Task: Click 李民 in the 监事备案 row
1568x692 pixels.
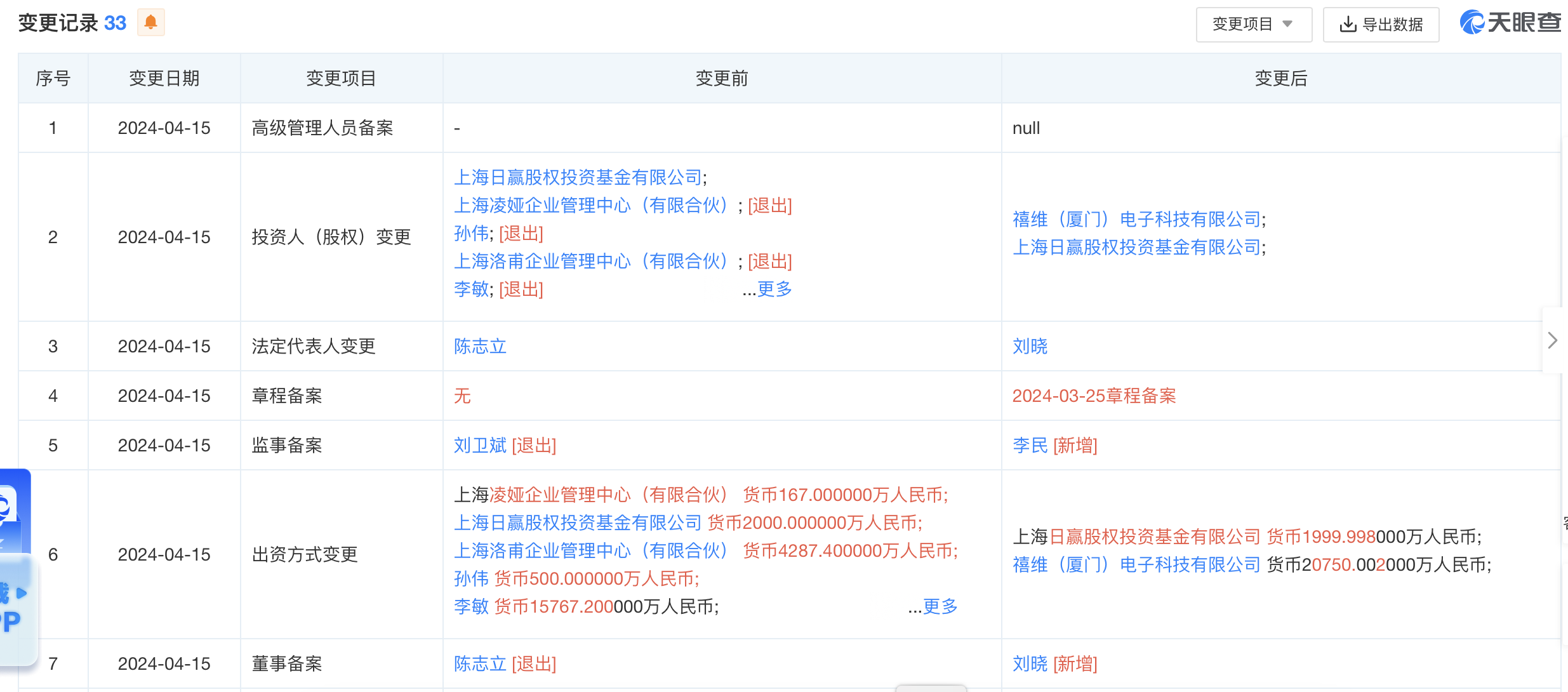Action: click(x=1030, y=446)
